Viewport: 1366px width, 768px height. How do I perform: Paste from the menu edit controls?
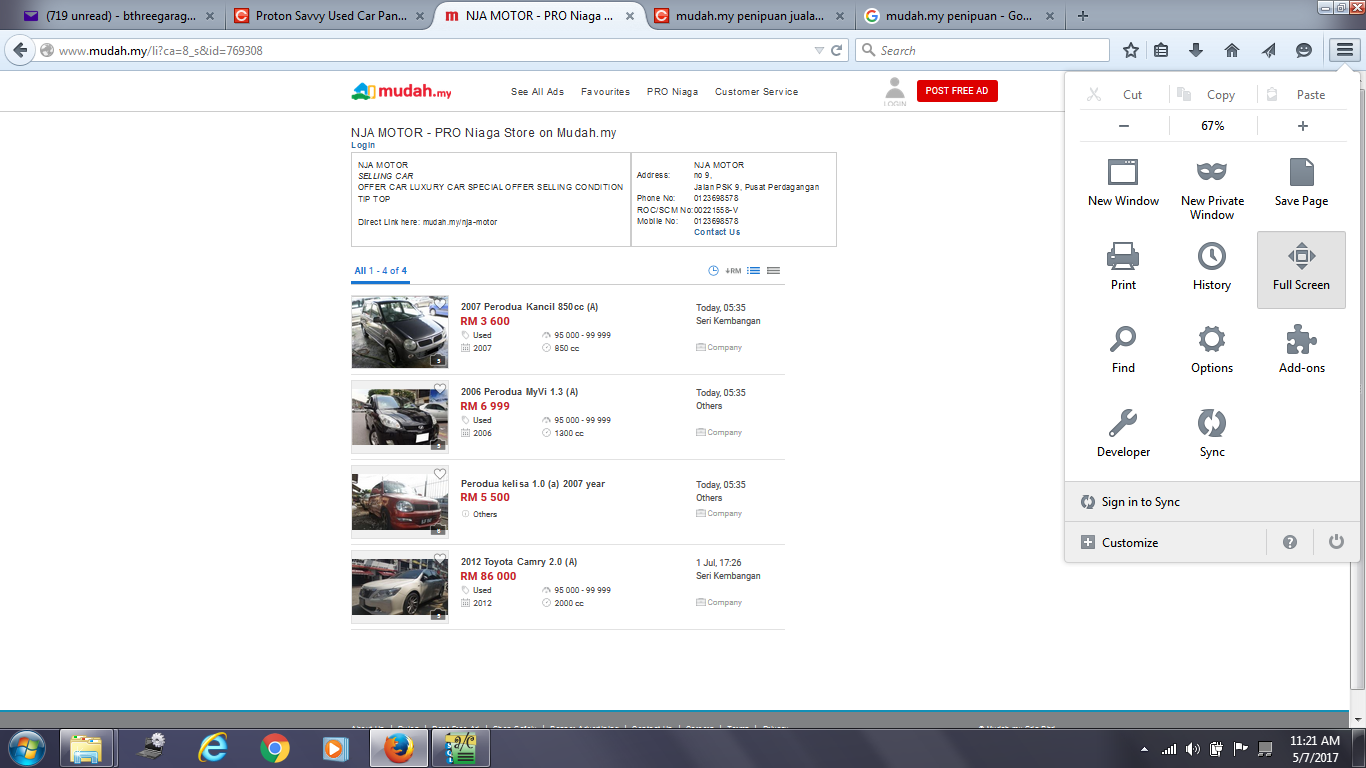pos(1301,95)
